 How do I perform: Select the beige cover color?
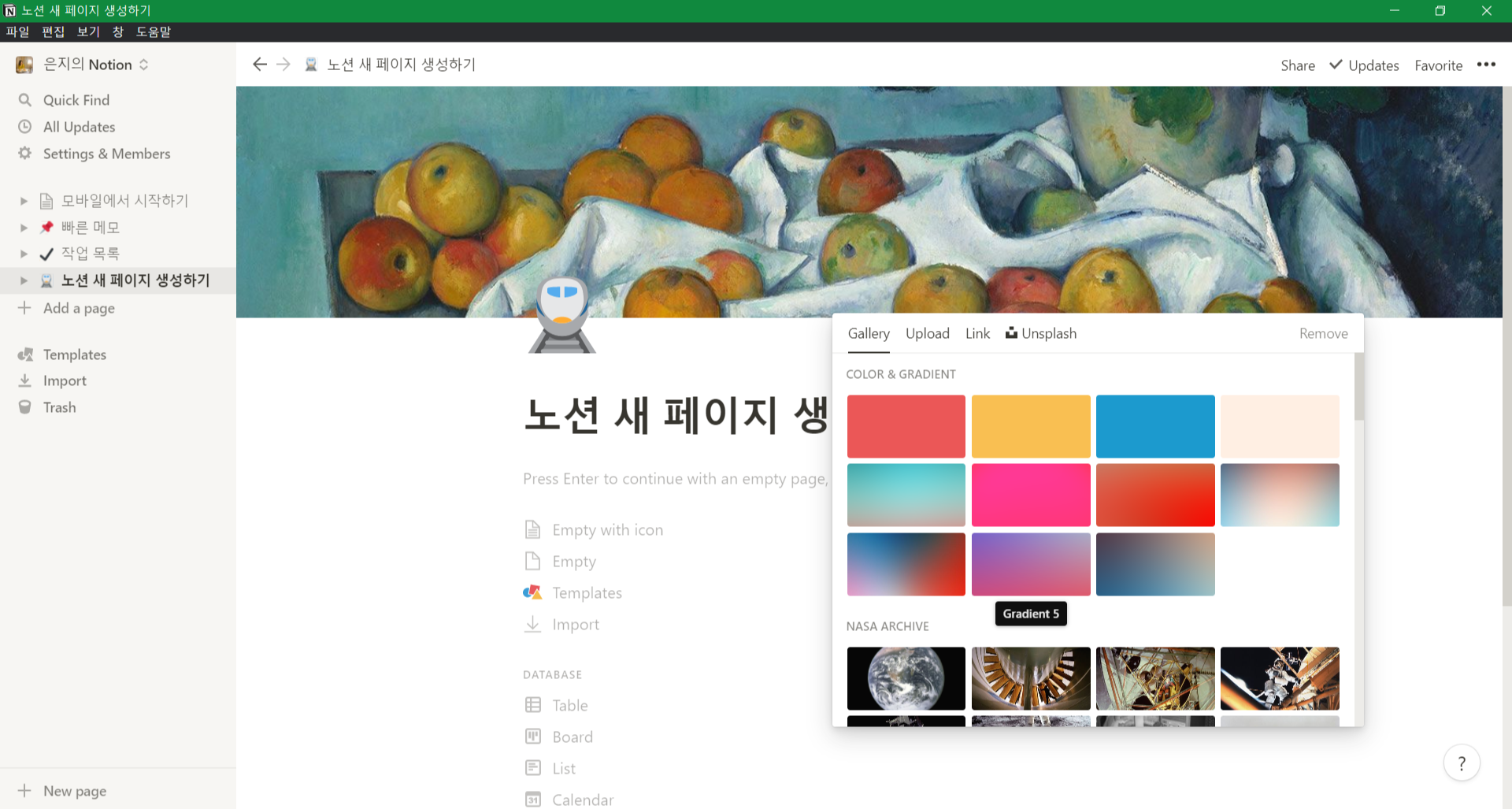[x=1280, y=426]
